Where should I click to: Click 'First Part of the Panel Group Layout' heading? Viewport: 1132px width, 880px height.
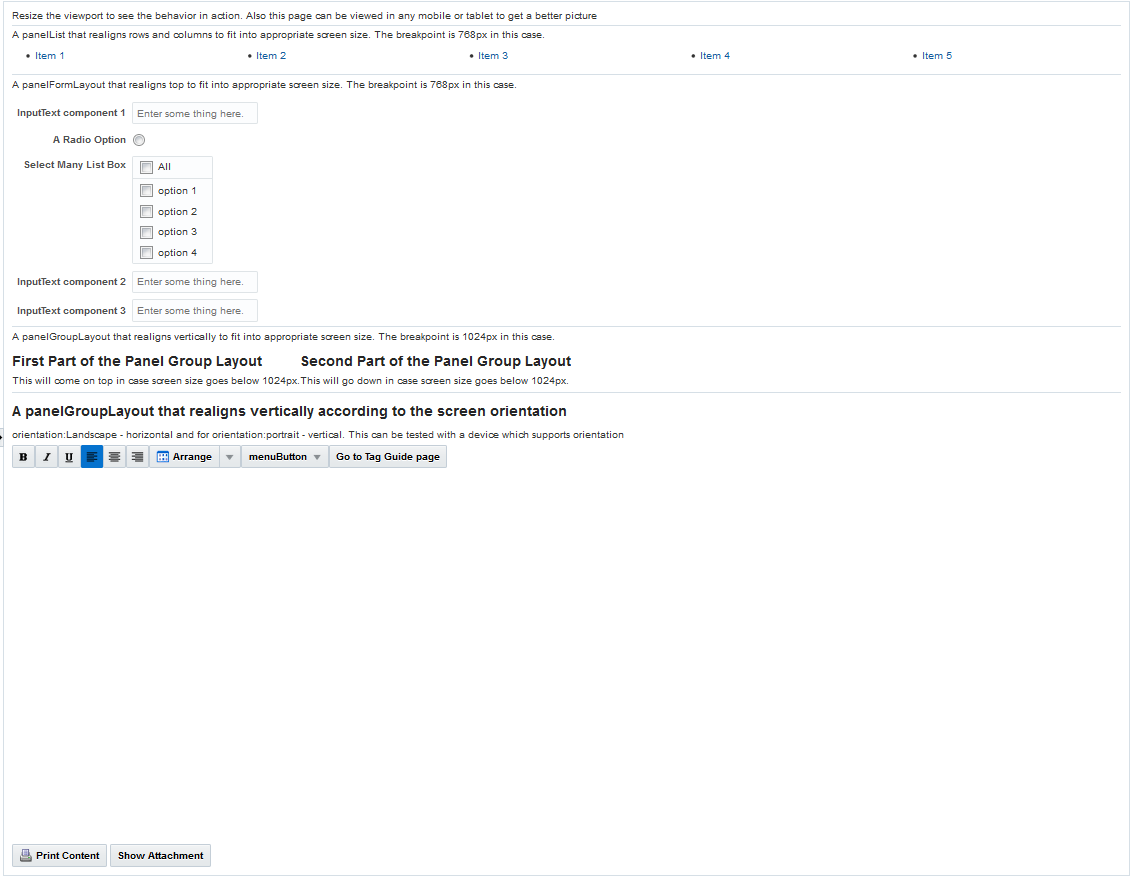[x=137, y=361]
